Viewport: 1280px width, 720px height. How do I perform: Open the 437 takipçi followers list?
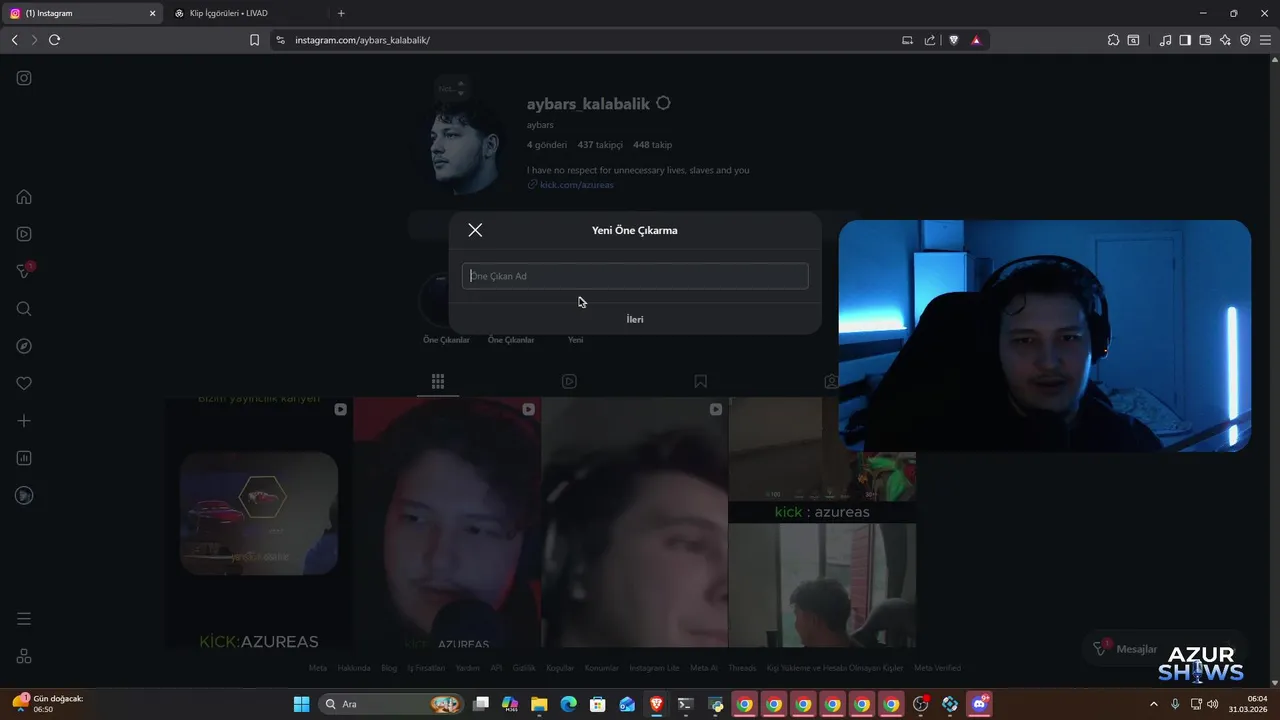600,145
